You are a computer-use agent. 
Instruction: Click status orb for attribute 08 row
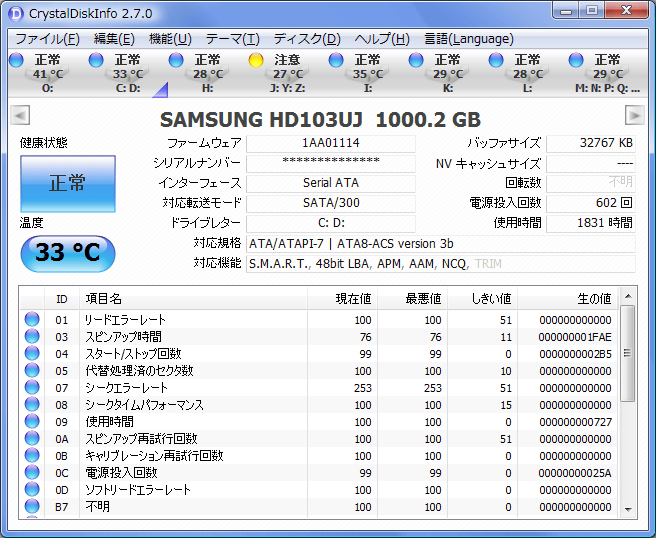point(32,405)
